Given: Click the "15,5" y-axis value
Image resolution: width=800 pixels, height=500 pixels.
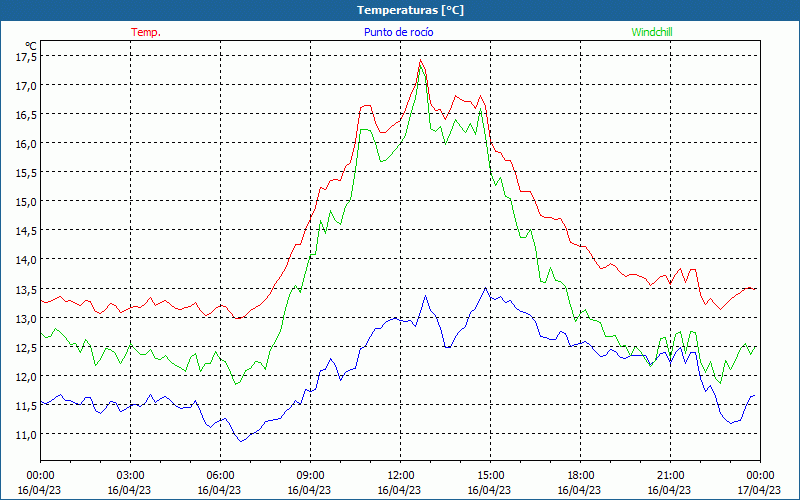Looking at the screenshot, I should coord(26,173).
